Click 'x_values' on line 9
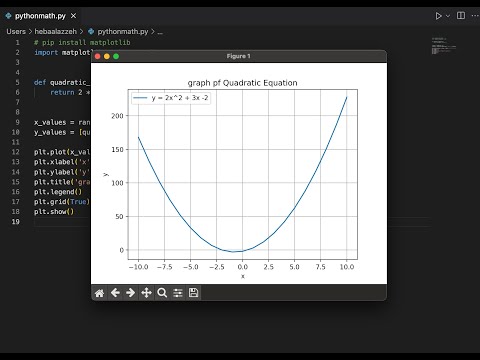480x360 pixels. coord(50,122)
